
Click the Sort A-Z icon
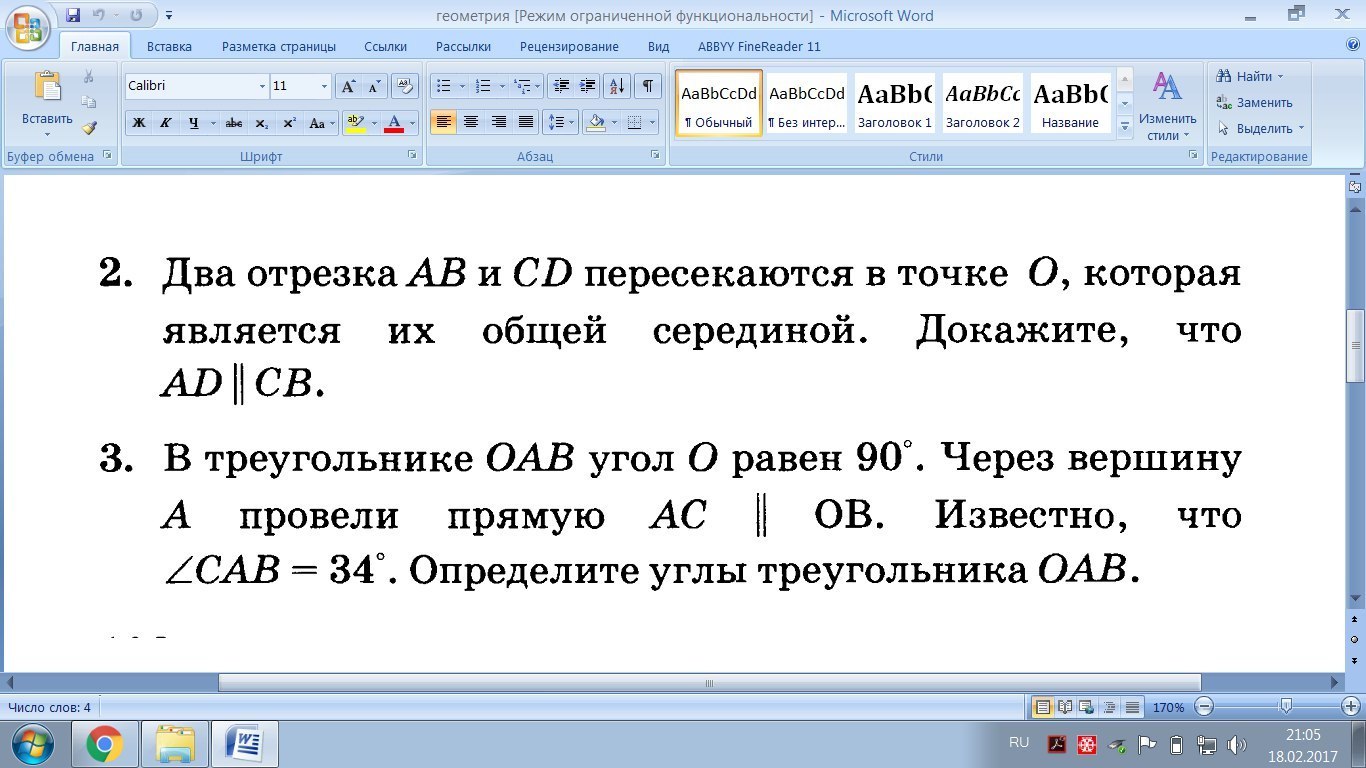coord(617,86)
